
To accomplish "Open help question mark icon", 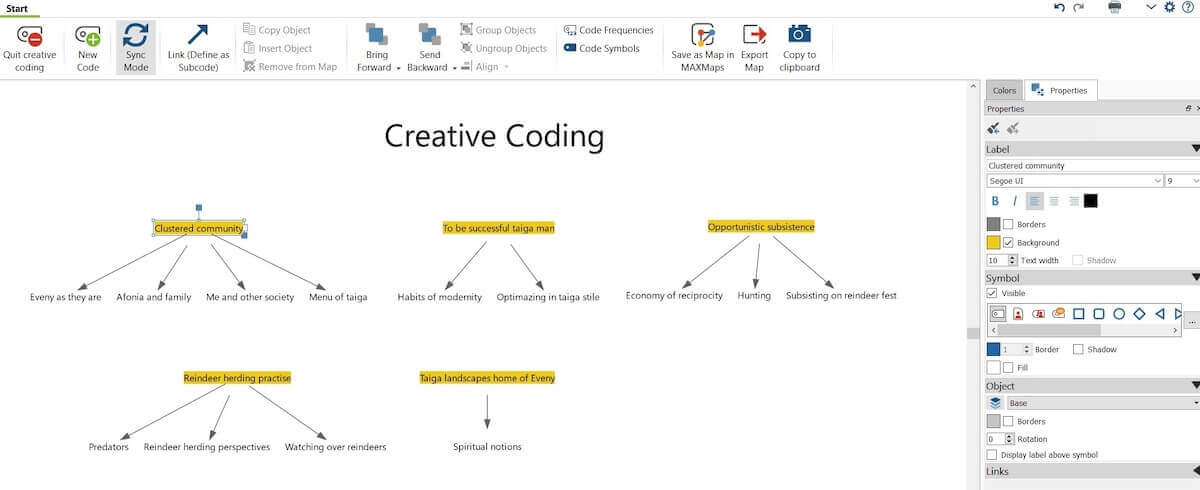I will (1188, 7).
